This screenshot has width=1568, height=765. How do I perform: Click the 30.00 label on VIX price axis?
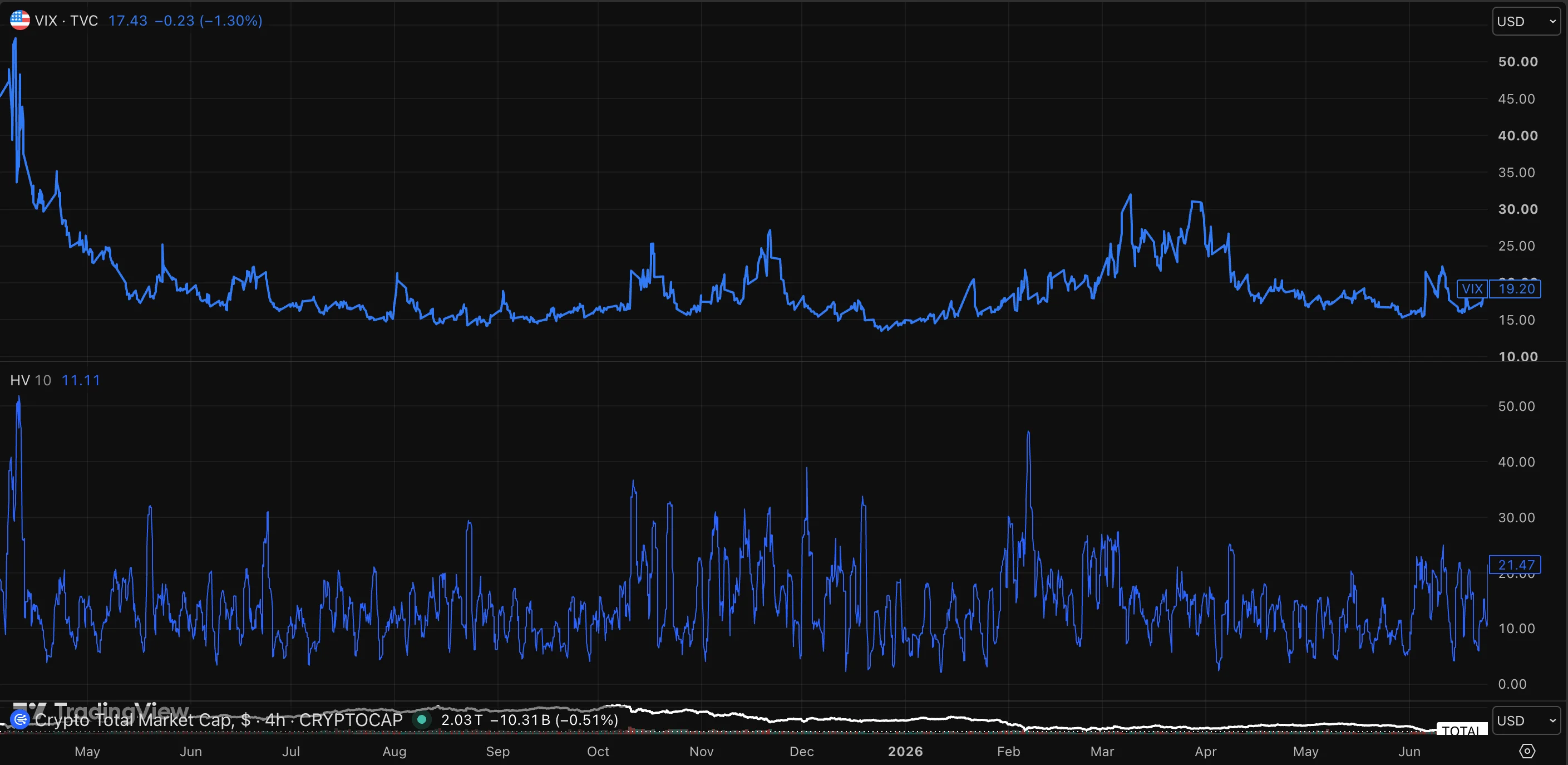tap(1517, 209)
